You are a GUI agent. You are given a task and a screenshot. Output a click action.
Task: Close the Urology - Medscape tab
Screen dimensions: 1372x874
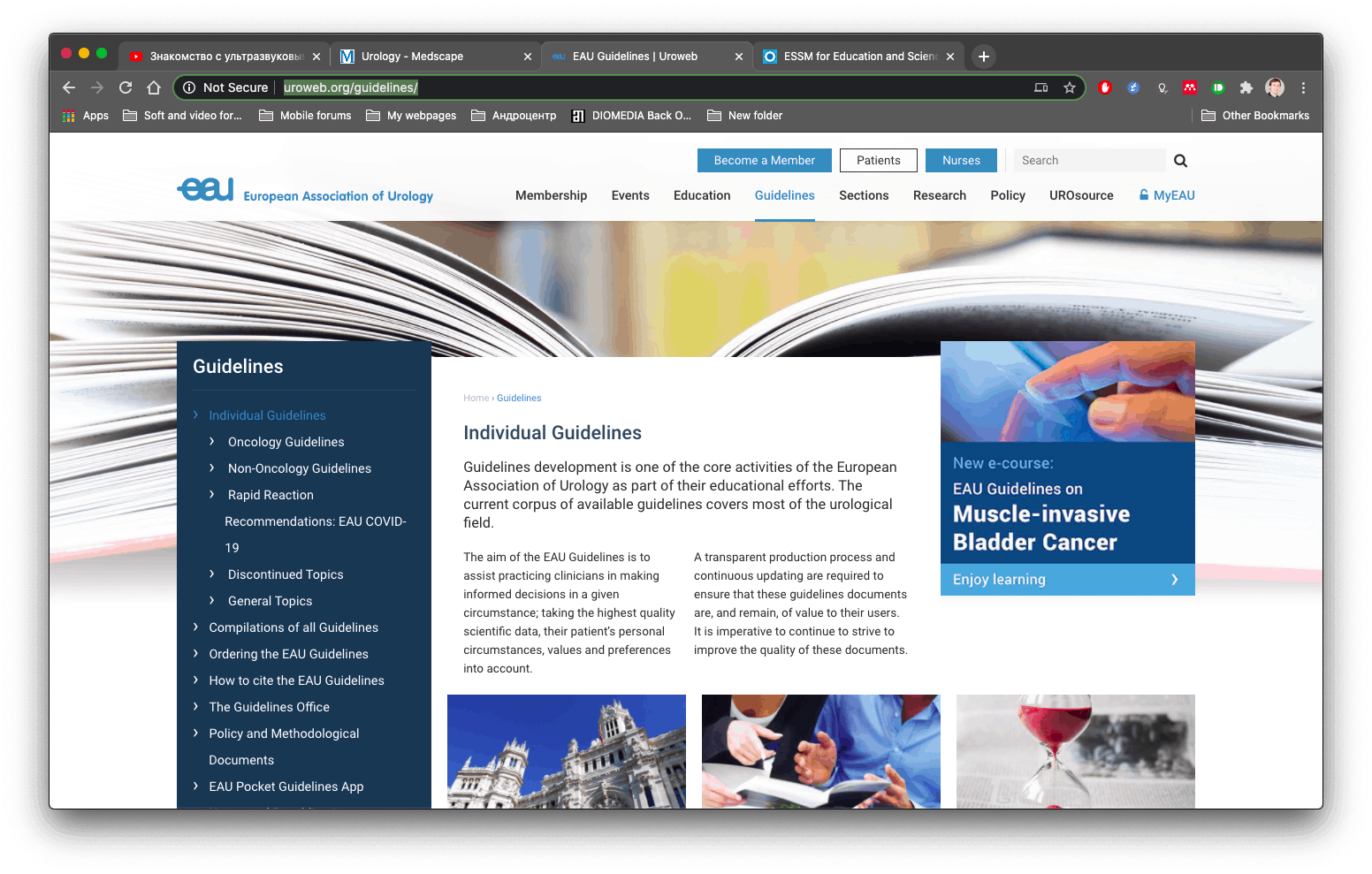pyautogui.click(x=528, y=57)
